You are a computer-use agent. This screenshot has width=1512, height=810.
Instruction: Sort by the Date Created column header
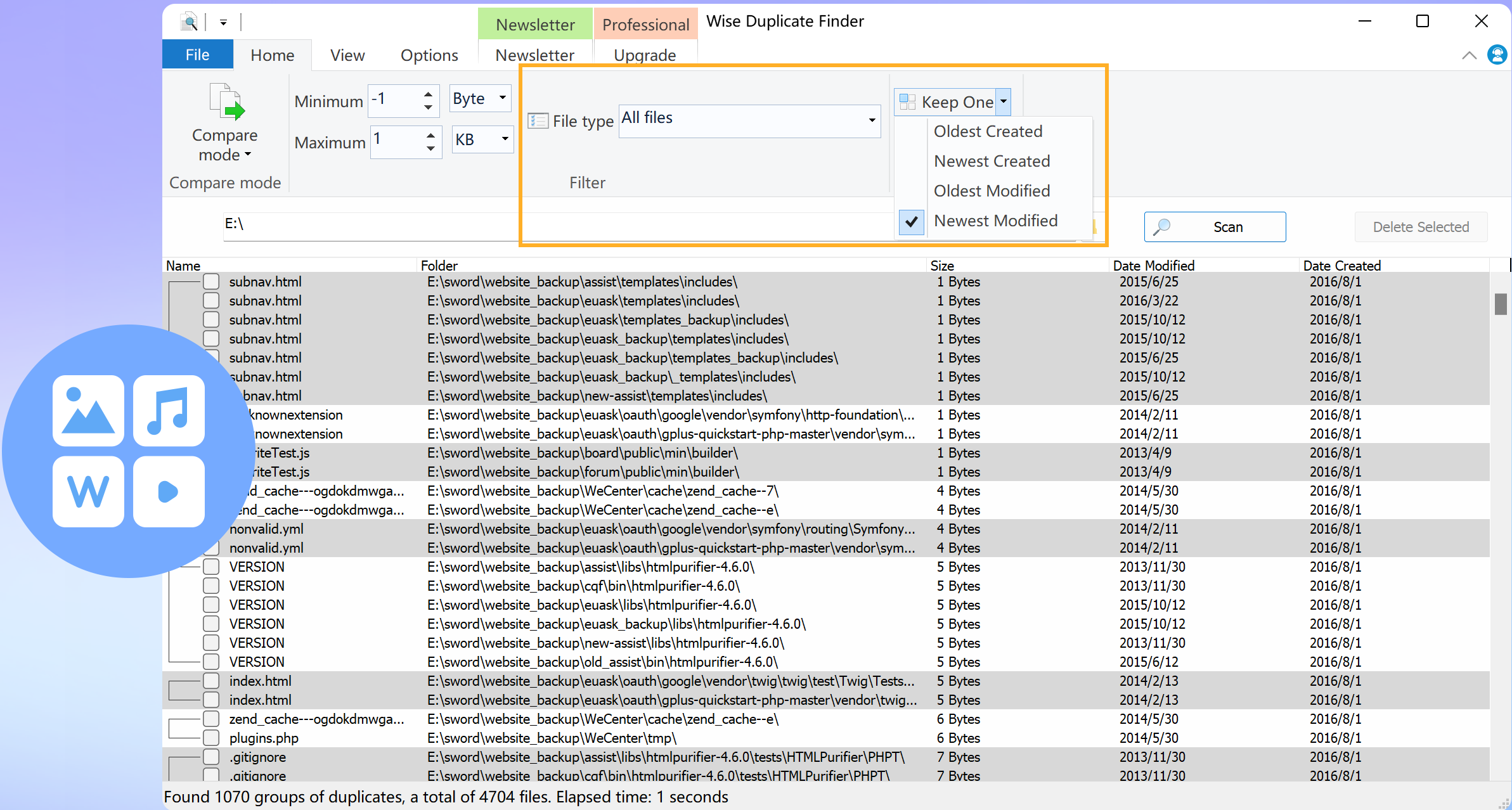1341,266
